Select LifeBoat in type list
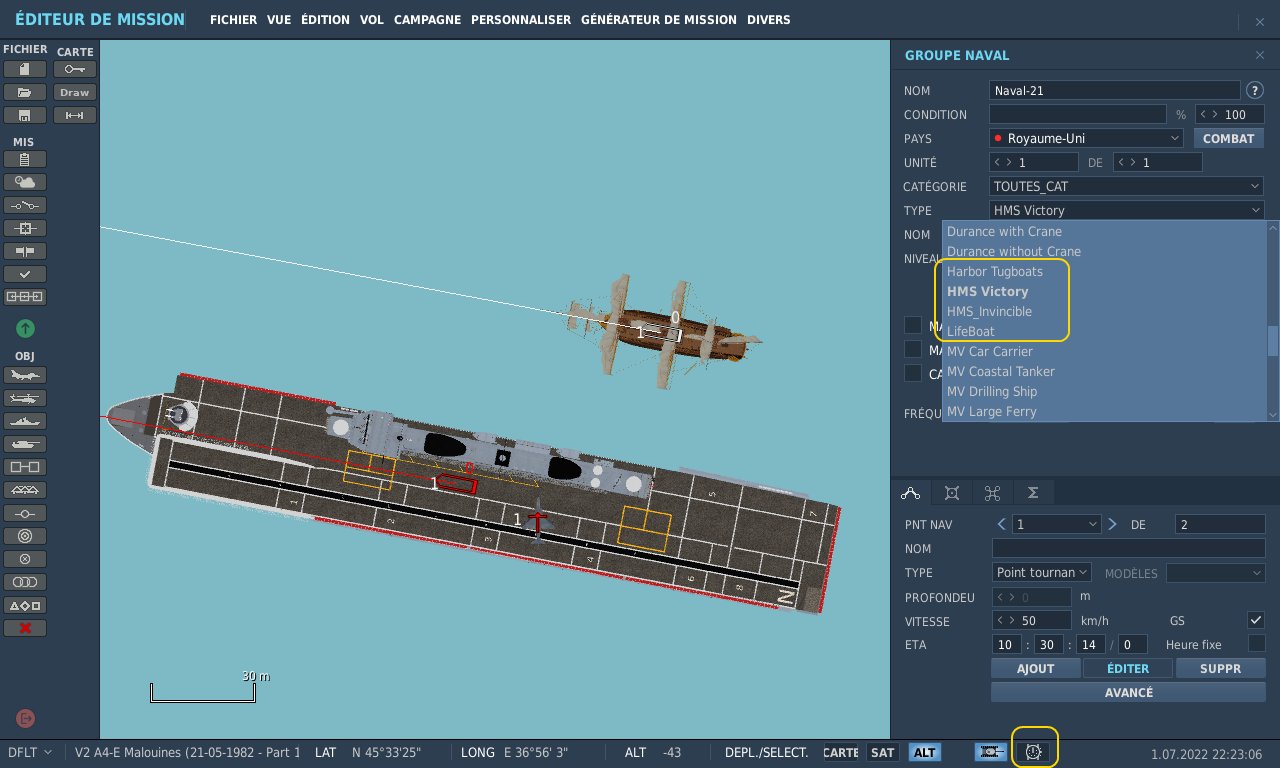Viewport: 1280px width, 768px height. point(1104,331)
